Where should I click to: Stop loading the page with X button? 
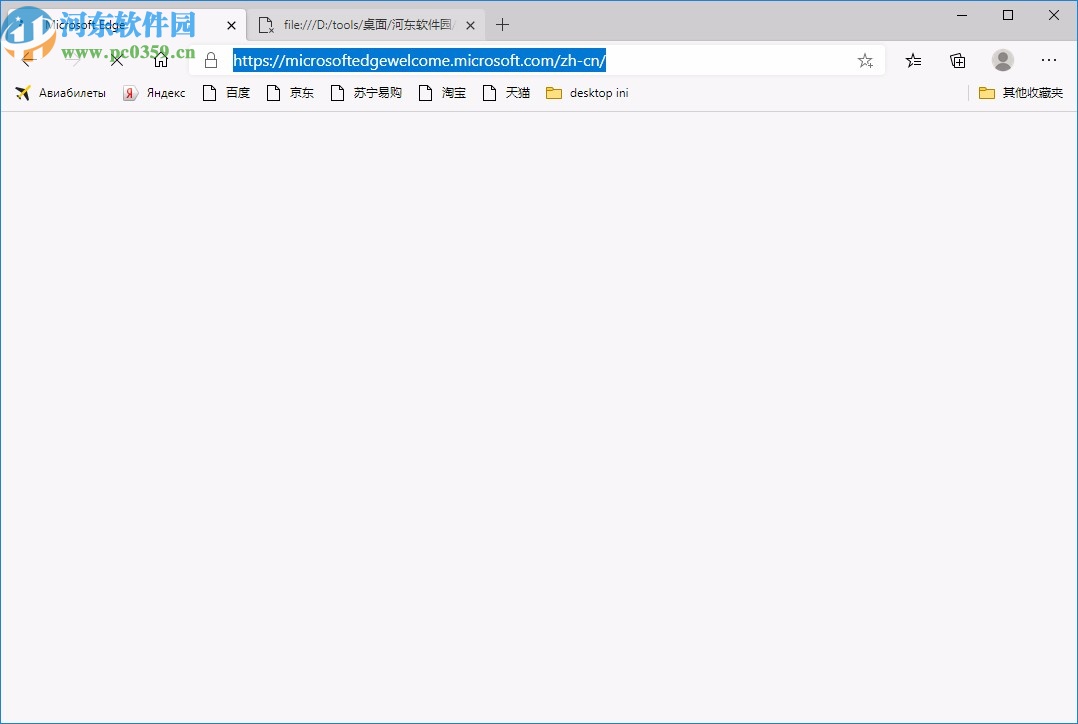(x=117, y=61)
